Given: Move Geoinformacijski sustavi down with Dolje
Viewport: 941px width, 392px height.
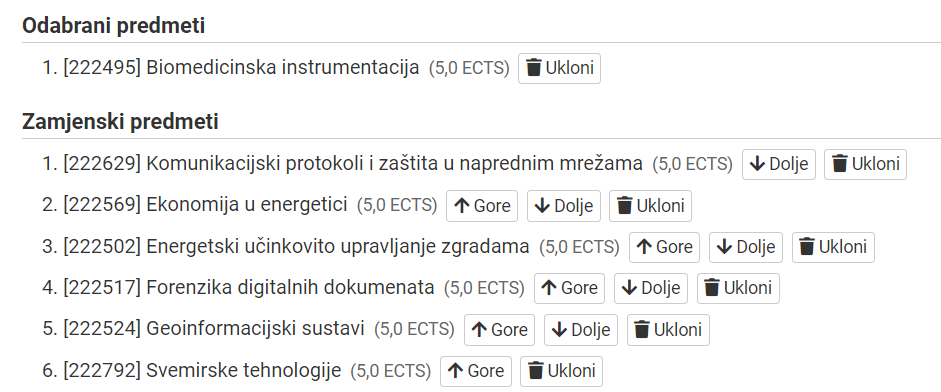Looking at the screenshot, I should (x=581, y=330).
